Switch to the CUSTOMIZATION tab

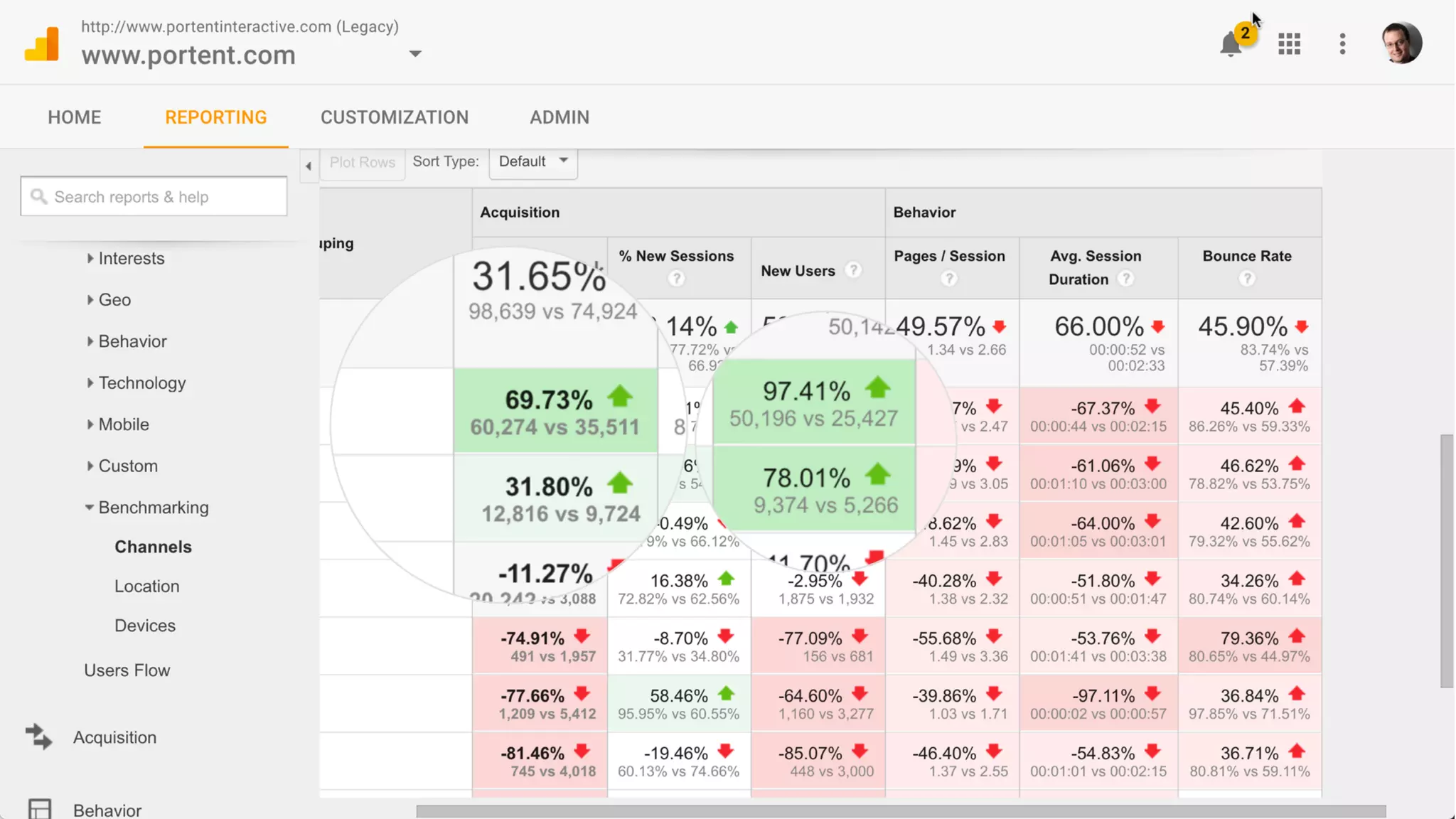coord(395,117)
